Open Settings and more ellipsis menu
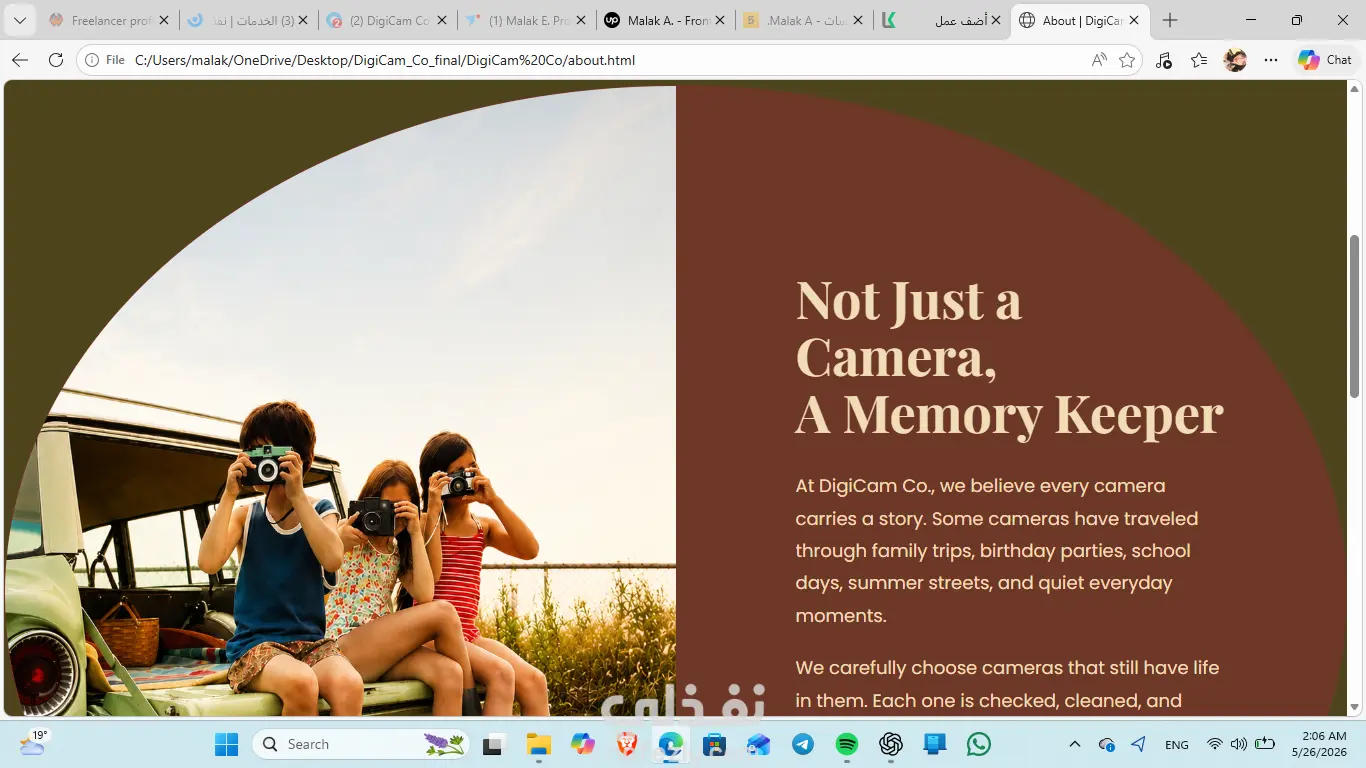The width and height of the screenshot is (1366, 768). tap(1271, 60)
